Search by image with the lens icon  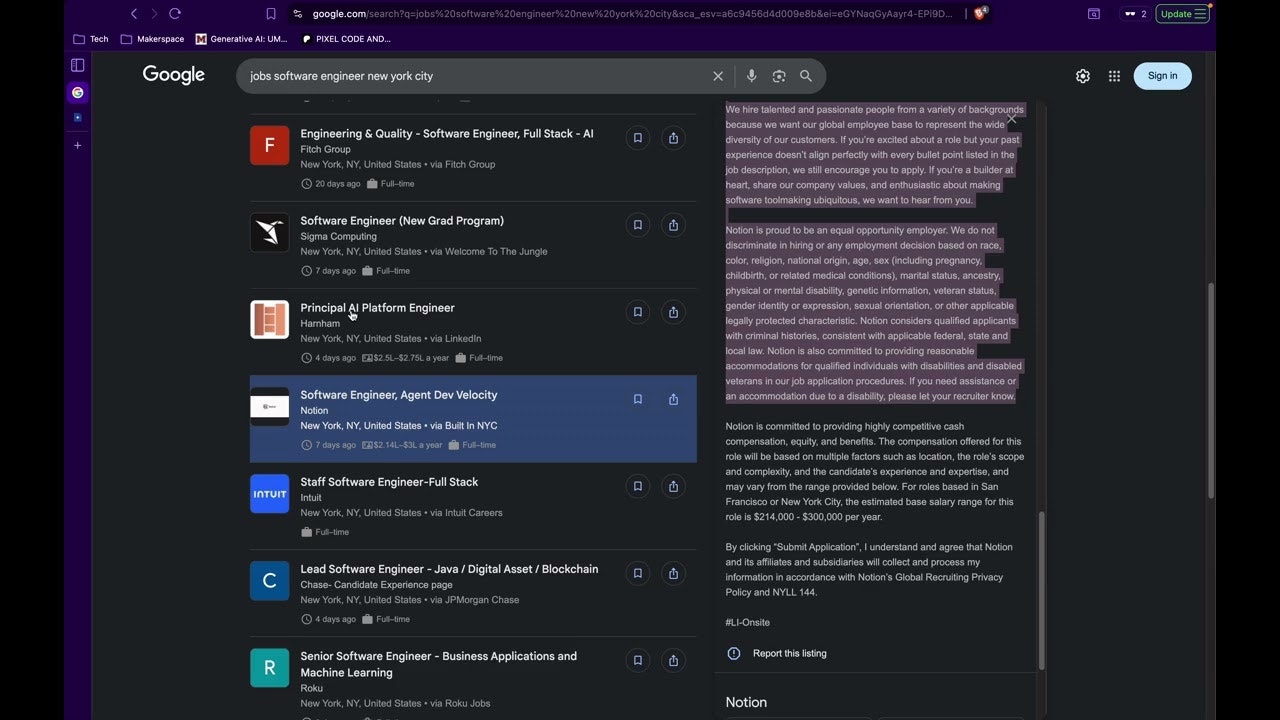coord(779,76)
